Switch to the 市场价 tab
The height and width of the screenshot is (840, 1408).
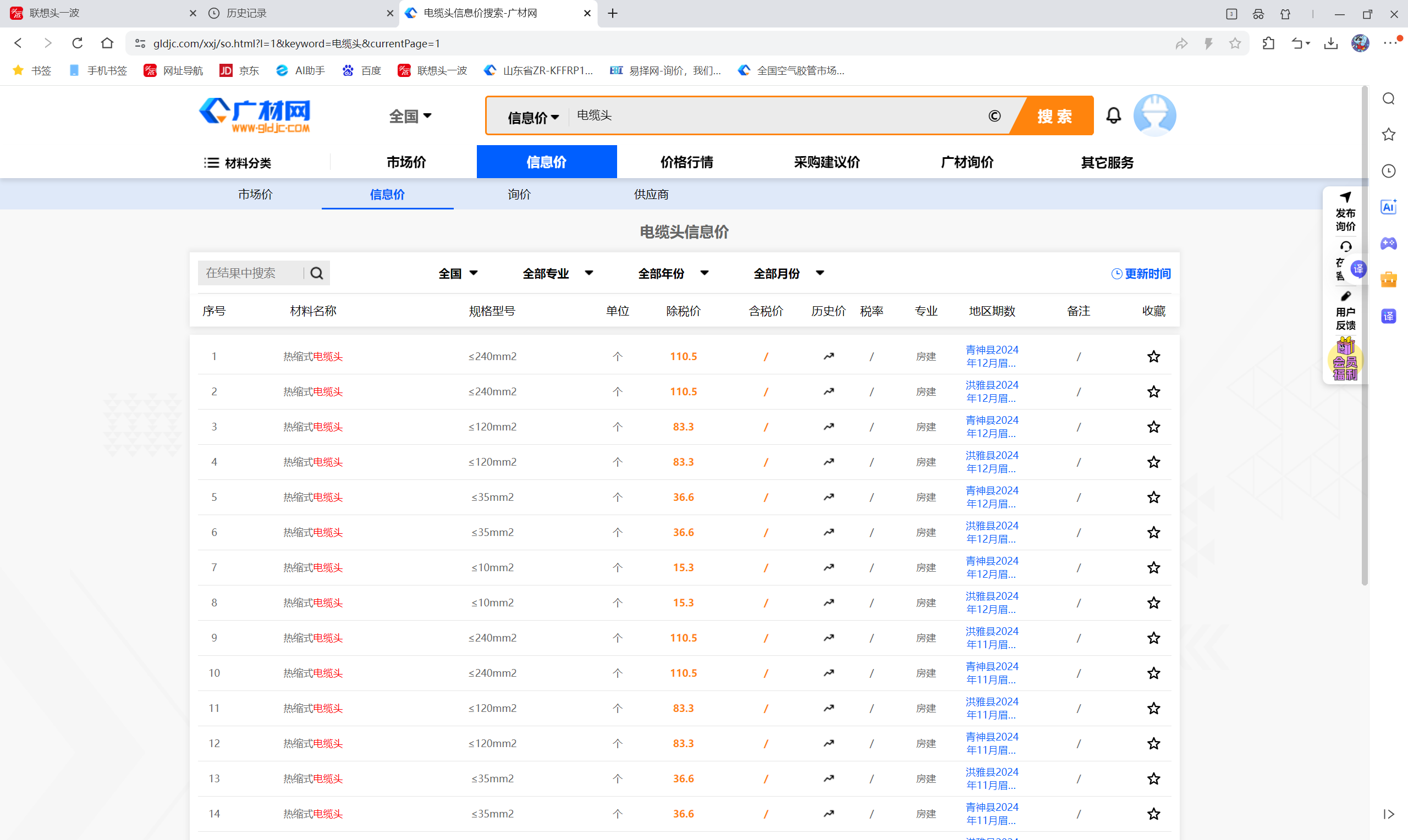(x=255, y=194)
